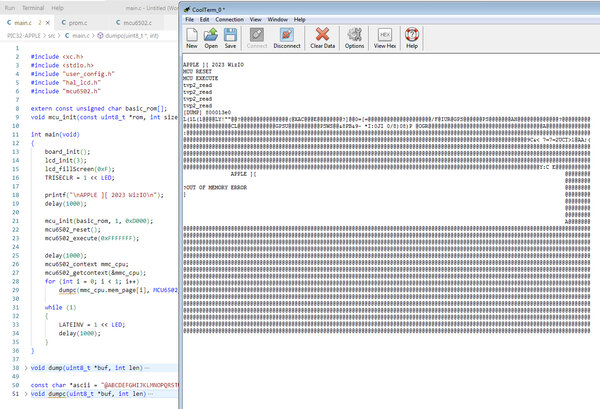Click the lcd_fillScreen(0xF) line
This screenshot has width=600, height=409.
tap(80, 169)
